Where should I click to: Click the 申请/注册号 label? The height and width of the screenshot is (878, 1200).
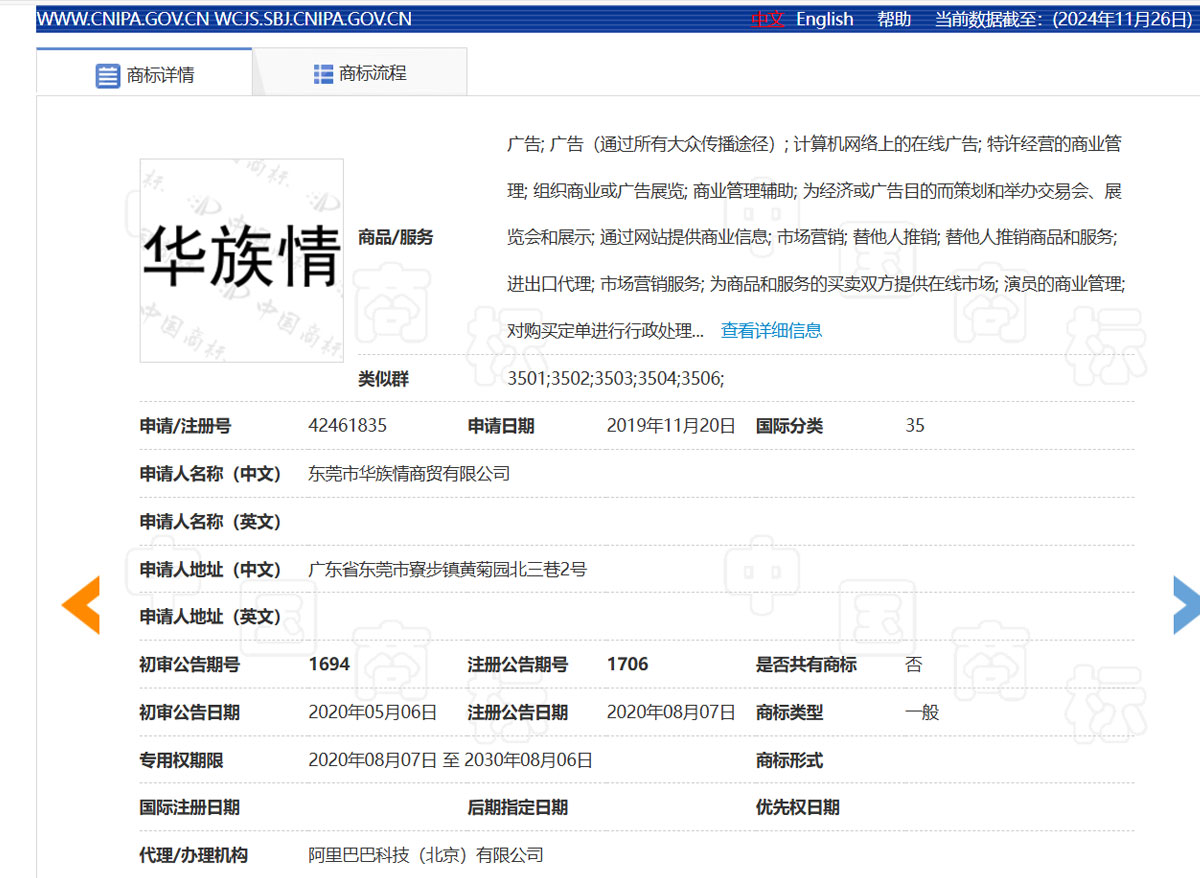[x=185, y=426]
